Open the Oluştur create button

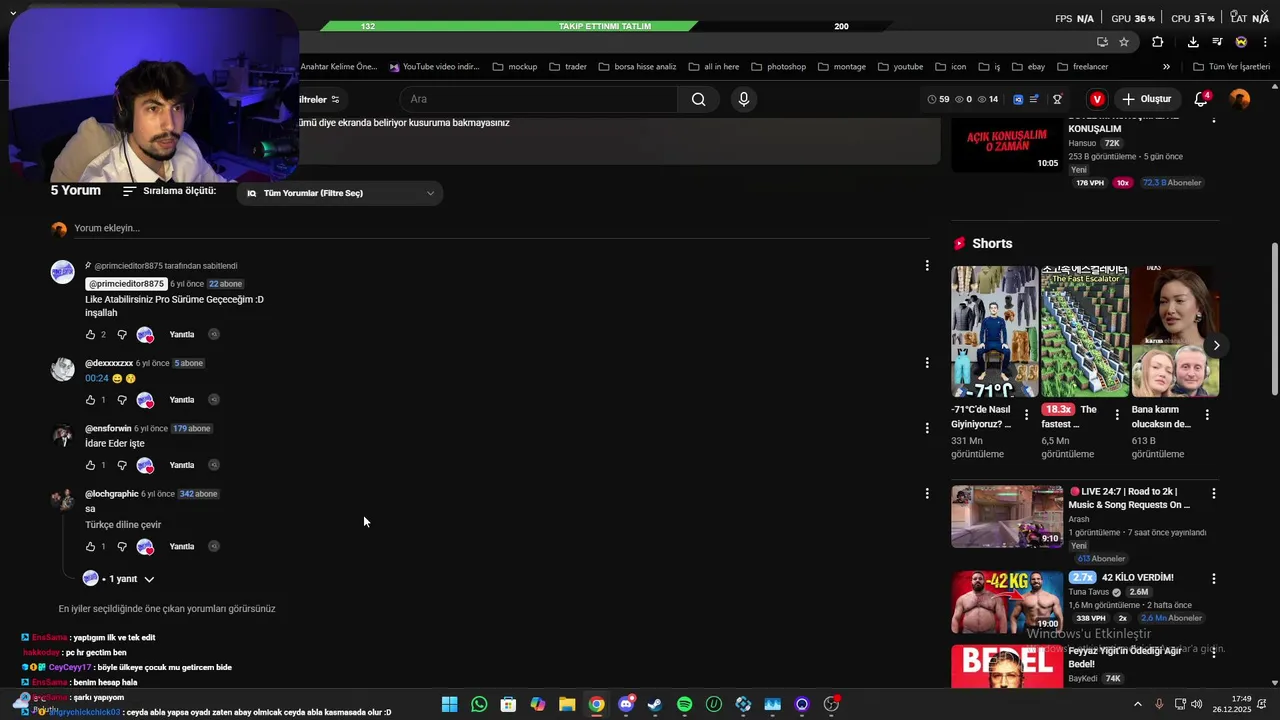[x=1146, y=99]
